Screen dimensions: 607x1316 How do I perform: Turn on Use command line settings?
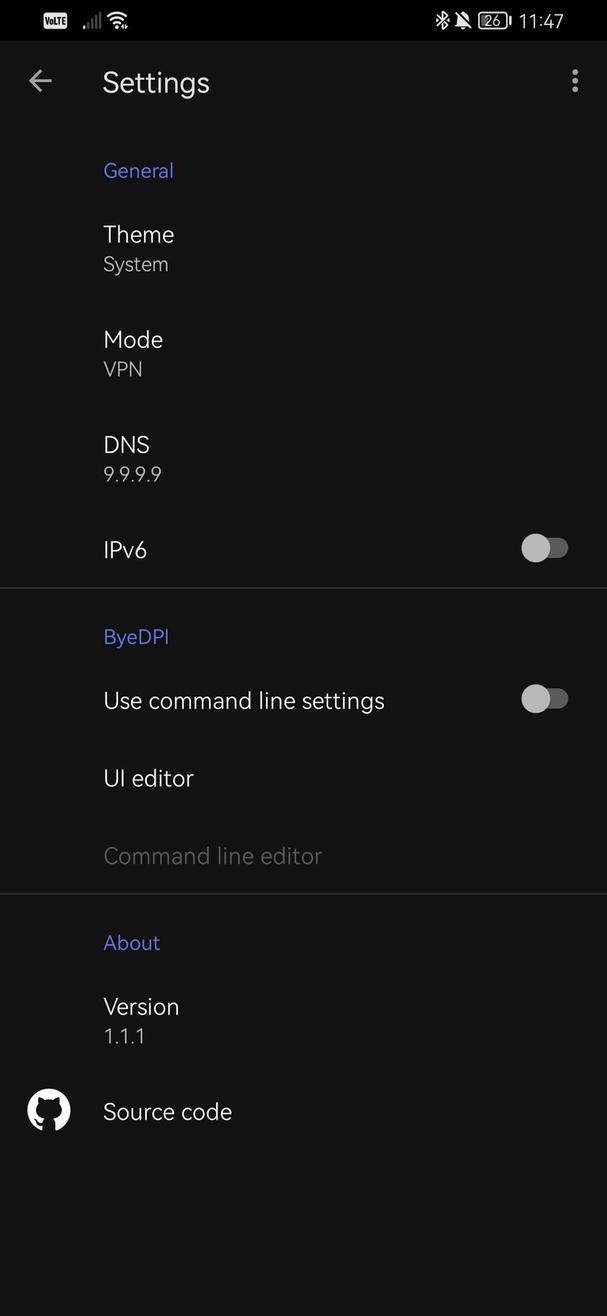pyautogui.click(x=546, y=699)
